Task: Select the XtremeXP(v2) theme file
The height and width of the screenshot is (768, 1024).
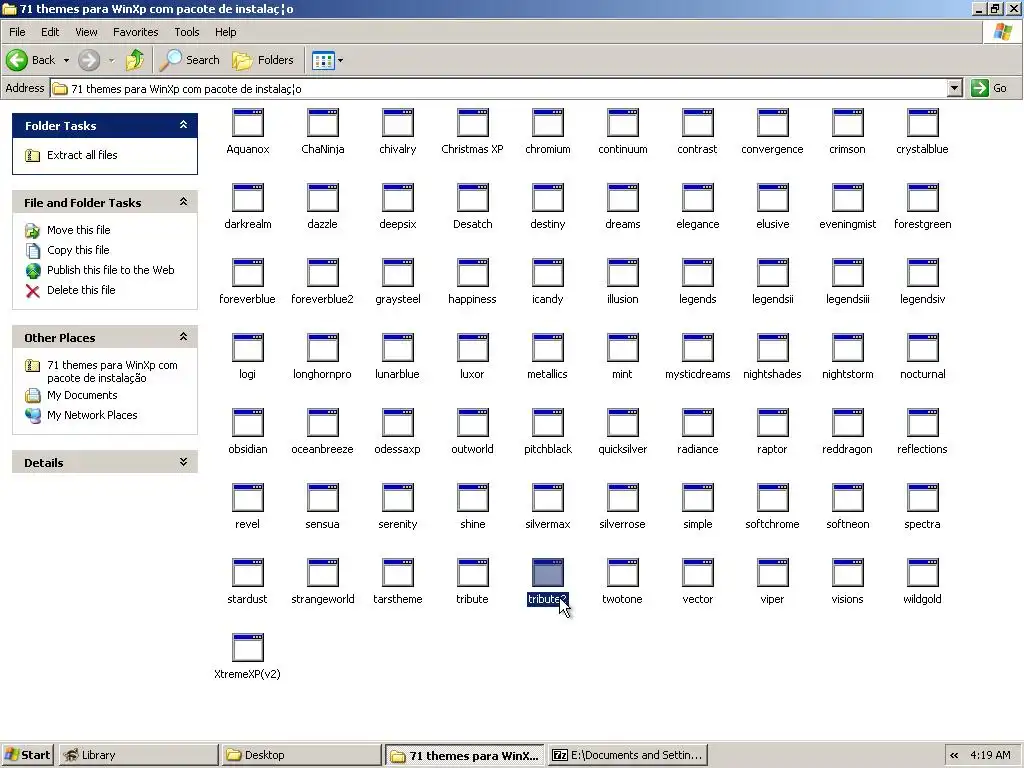Action: (248, 658)
